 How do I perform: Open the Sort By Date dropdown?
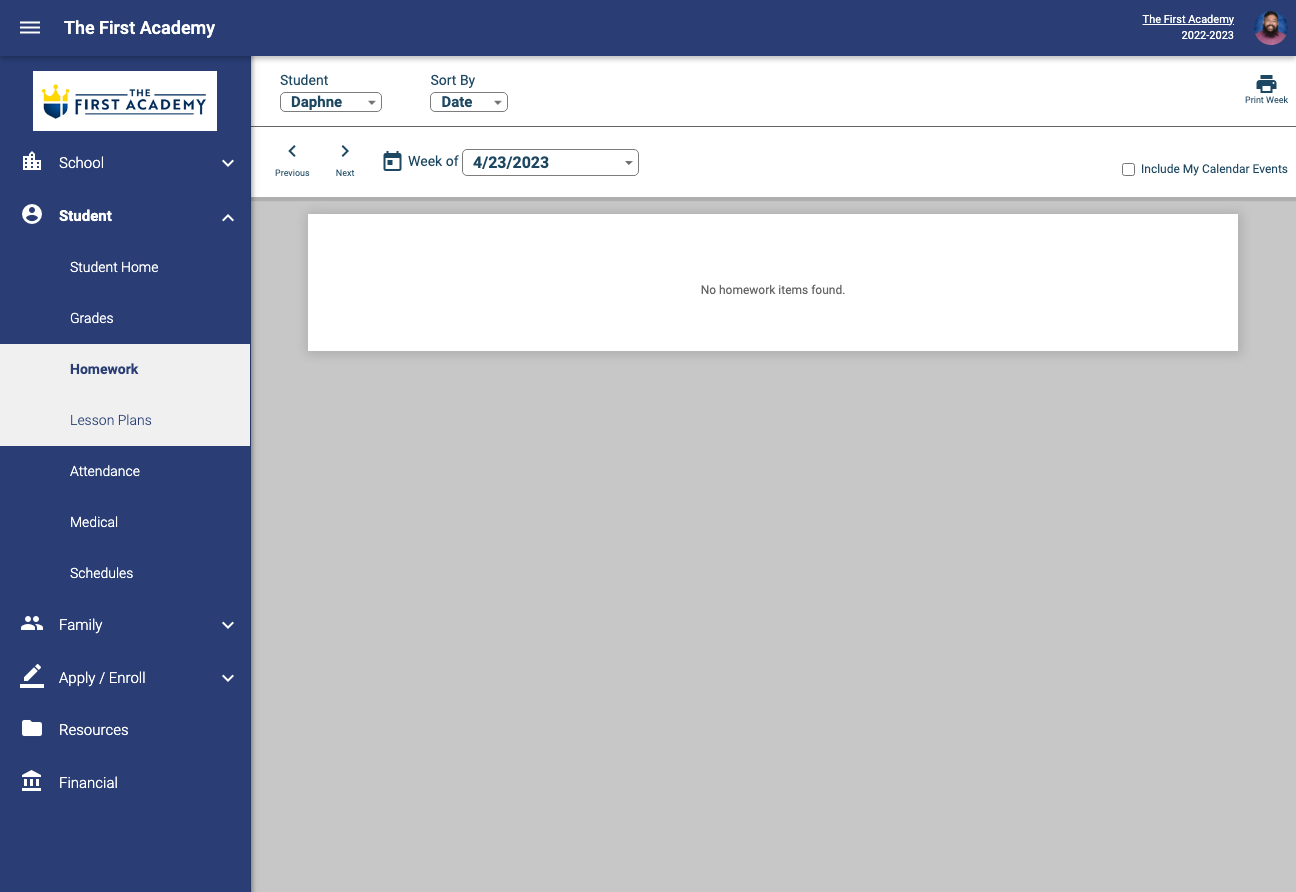coord(469,102)
